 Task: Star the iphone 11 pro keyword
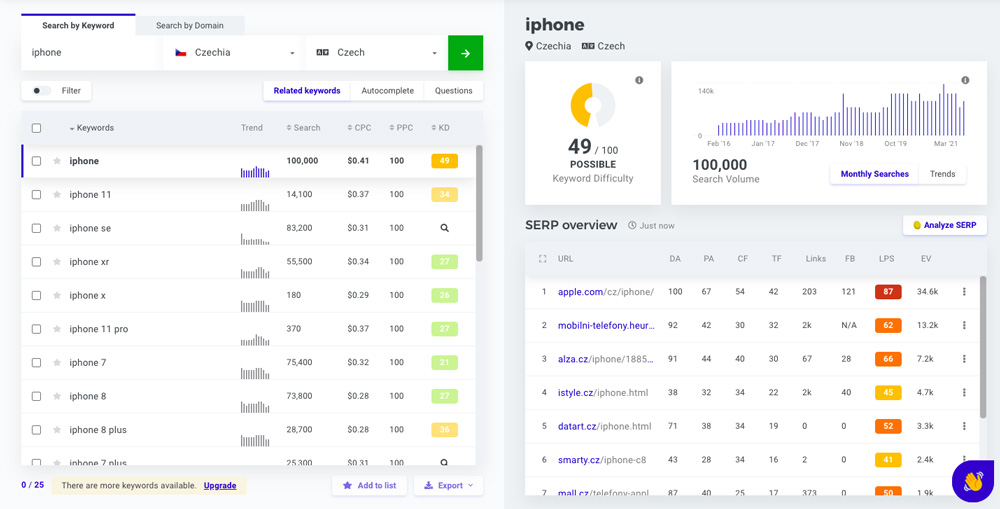(x=57, y=329)
